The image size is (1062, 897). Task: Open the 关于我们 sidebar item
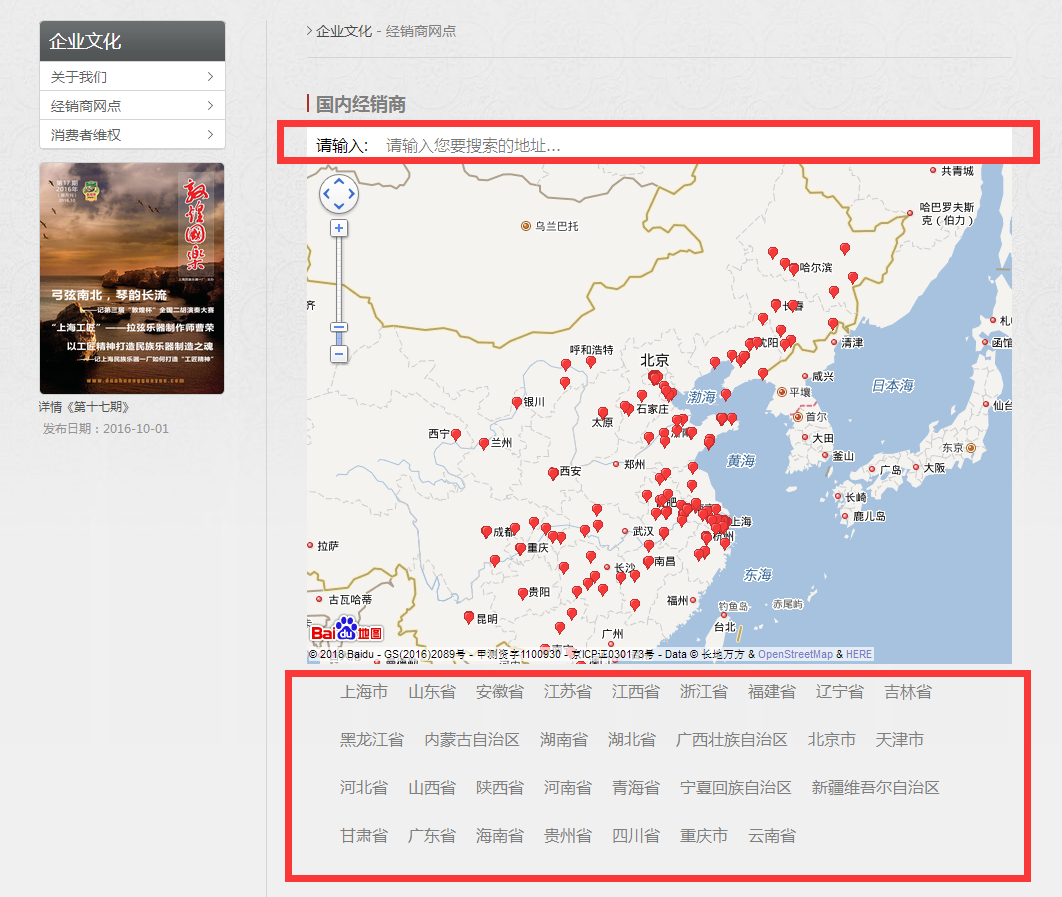132,77
